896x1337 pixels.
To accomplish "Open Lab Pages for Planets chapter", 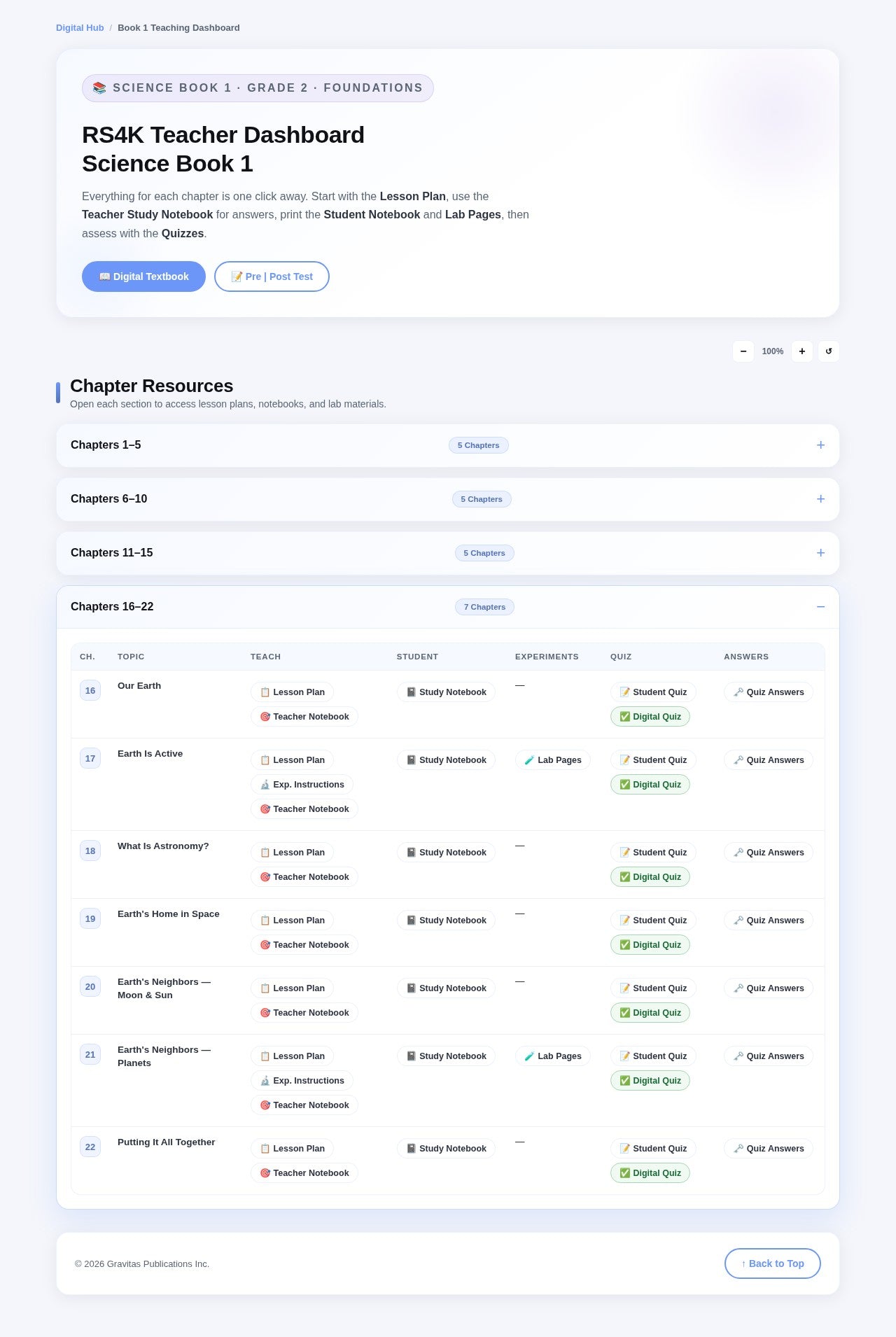I will tap(553, 1056).
